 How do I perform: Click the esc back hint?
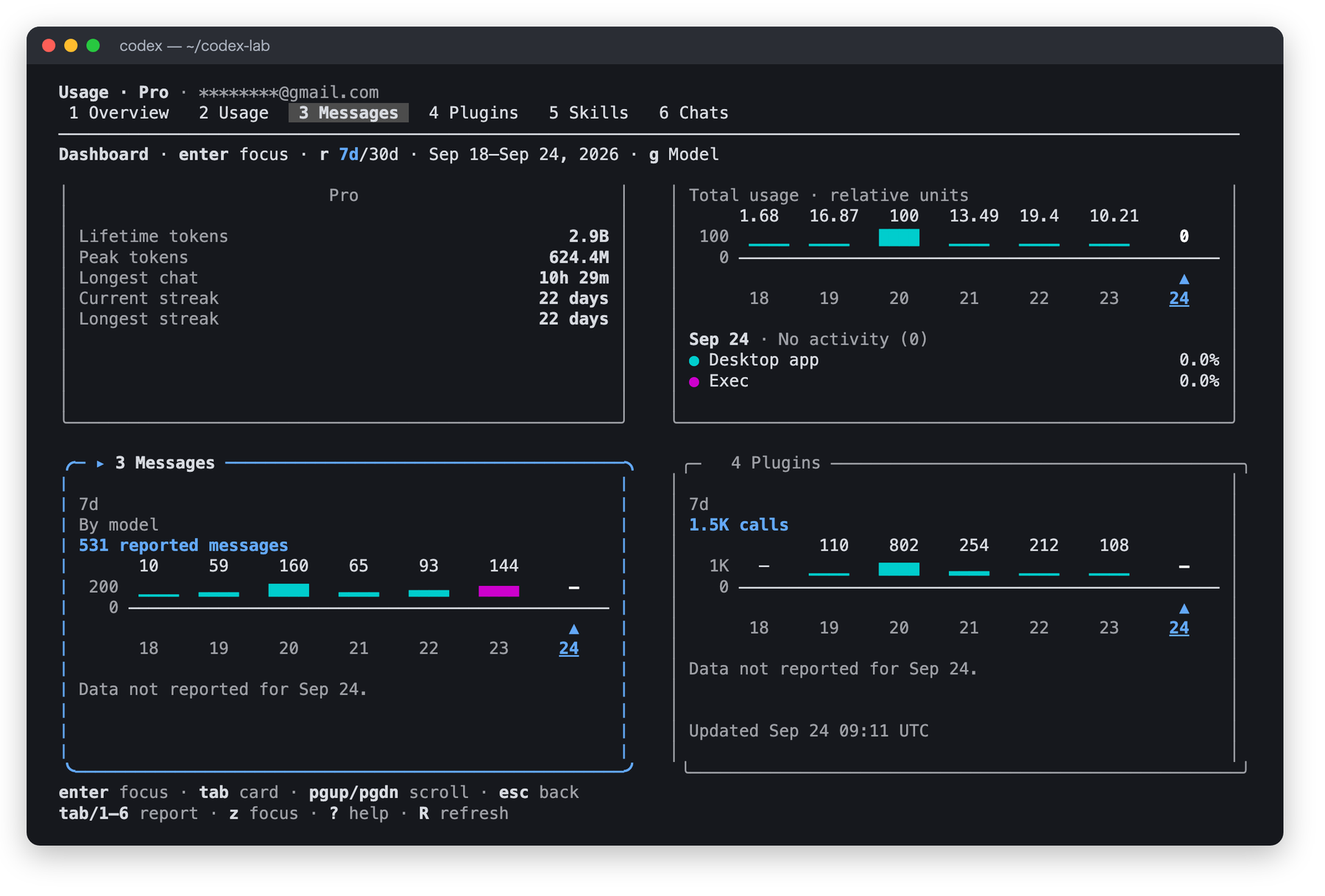(x=539, y=793)
